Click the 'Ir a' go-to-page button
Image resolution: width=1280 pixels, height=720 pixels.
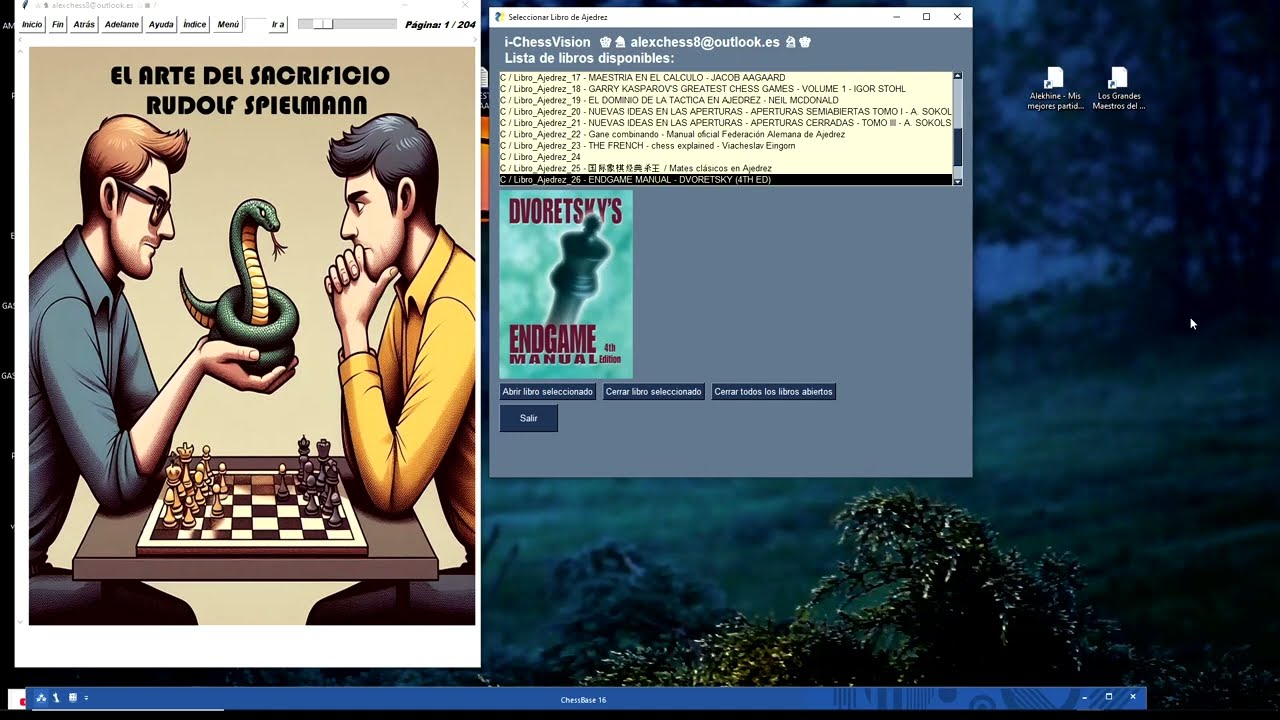[x=278, y=24]
